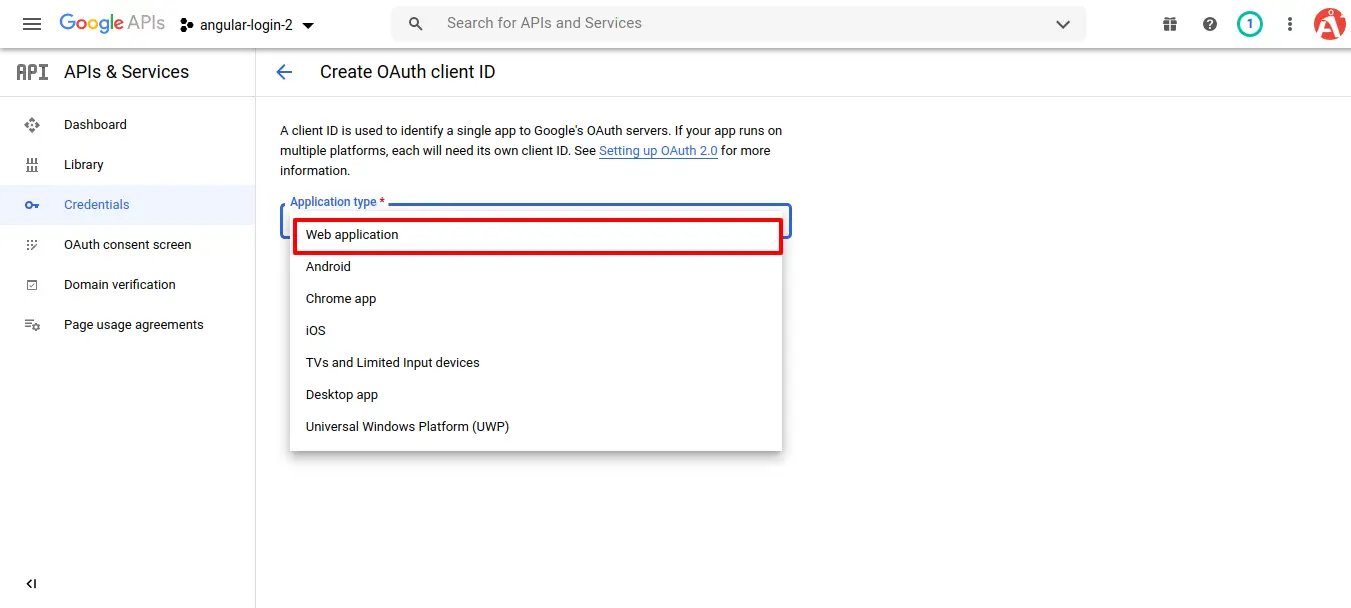
Task: Open the hamburger navigation menu
Action: point(32,24)
